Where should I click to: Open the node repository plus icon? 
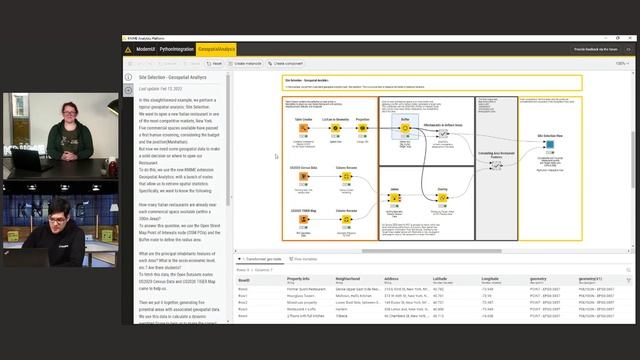tap(128, 90)
